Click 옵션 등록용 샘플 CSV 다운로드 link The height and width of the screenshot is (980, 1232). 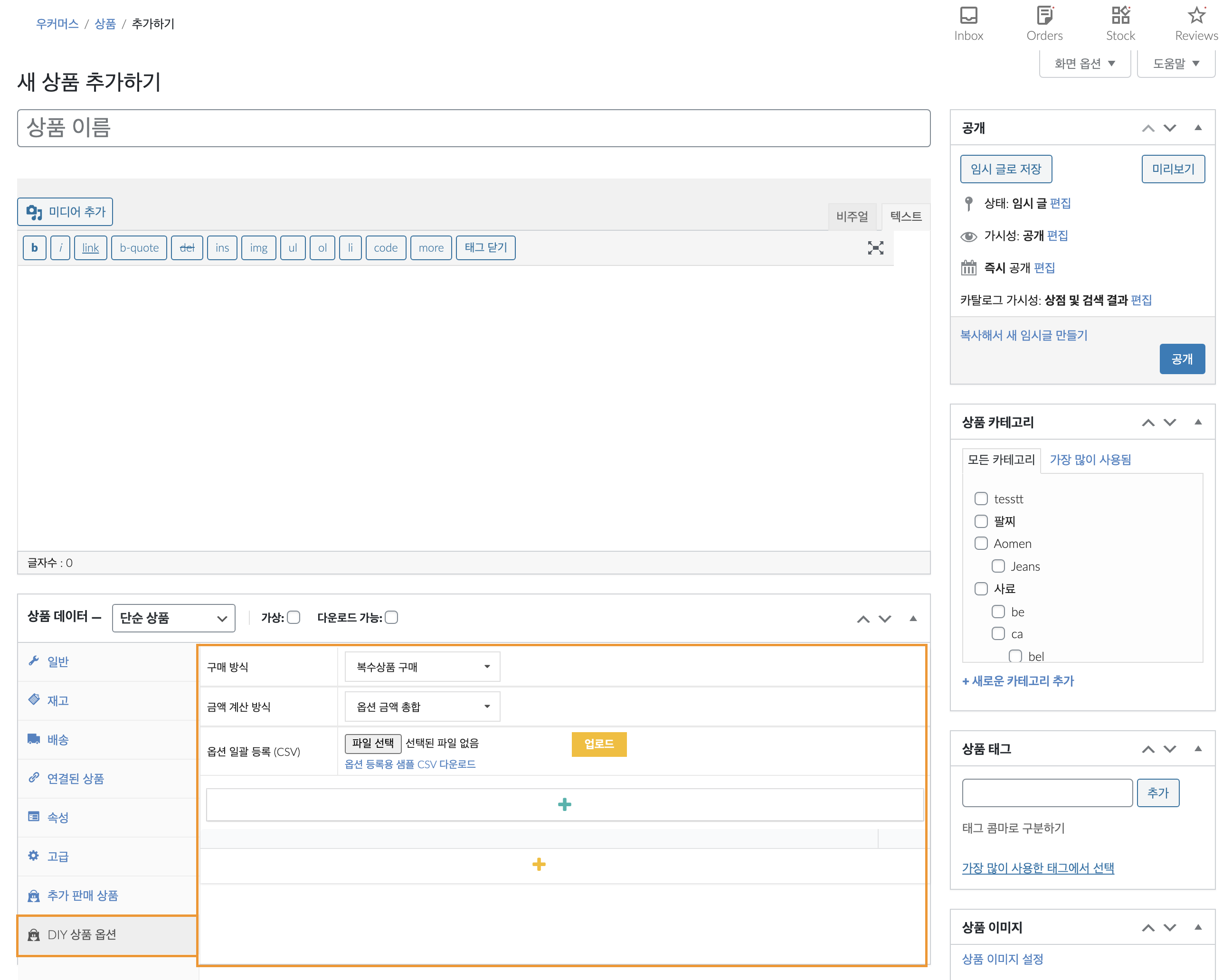click(x=410, y=764)
